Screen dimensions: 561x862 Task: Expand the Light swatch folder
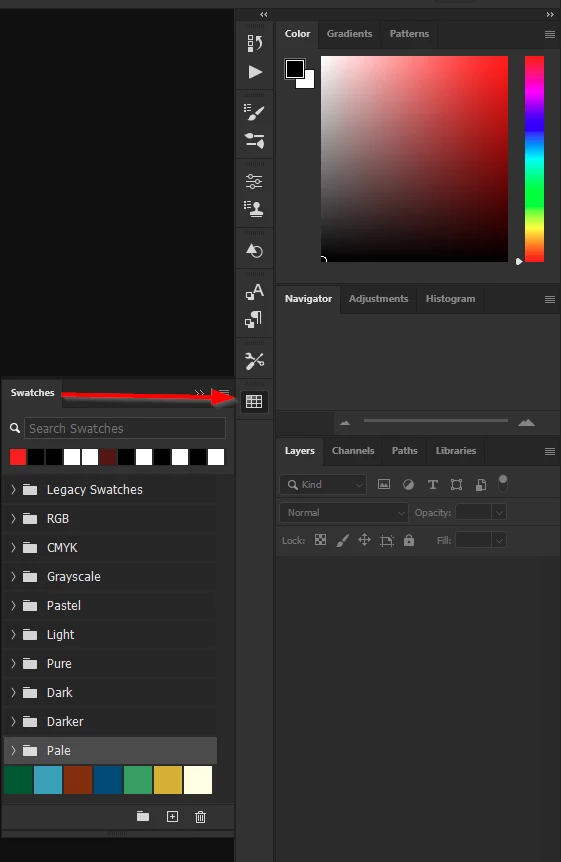click(13, 634)
